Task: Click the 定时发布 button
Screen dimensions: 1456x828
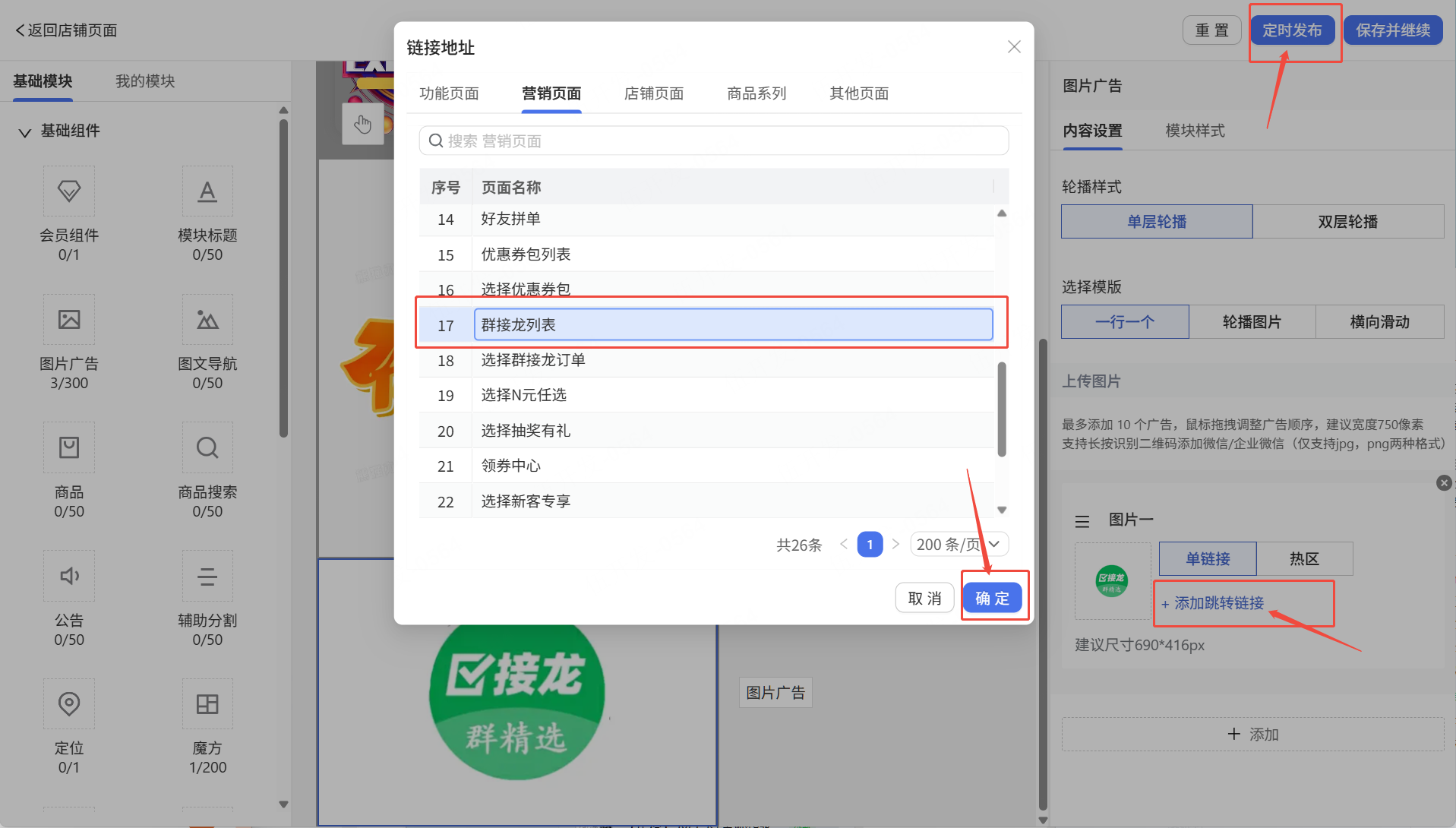Action: 1292,30
